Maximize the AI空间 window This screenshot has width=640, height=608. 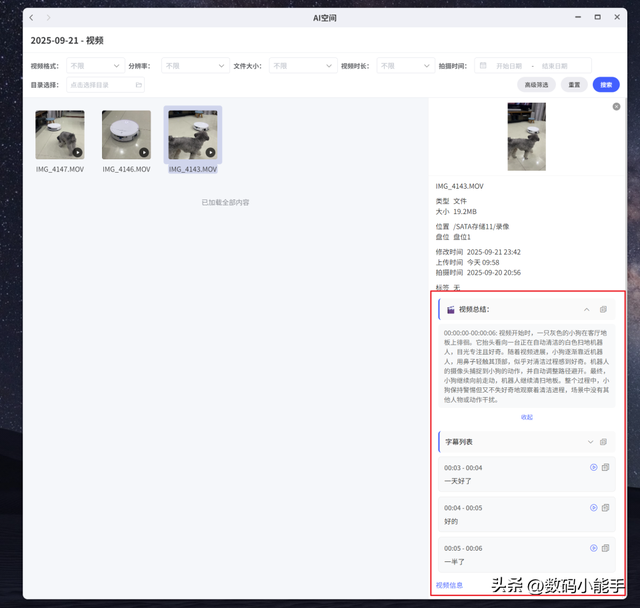click(x=598, y=17)
